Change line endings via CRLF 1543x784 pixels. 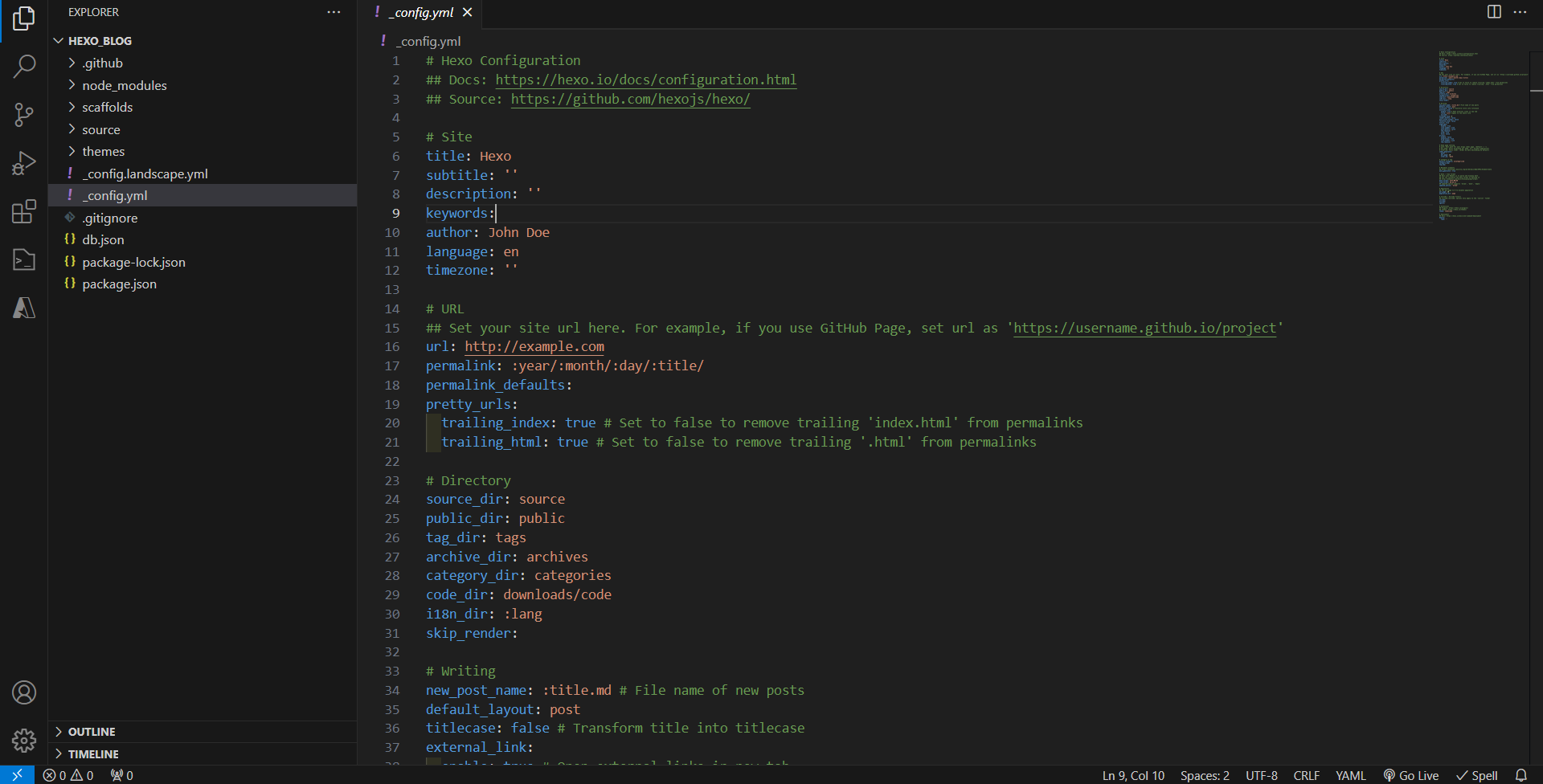[x=1306, y=775]
